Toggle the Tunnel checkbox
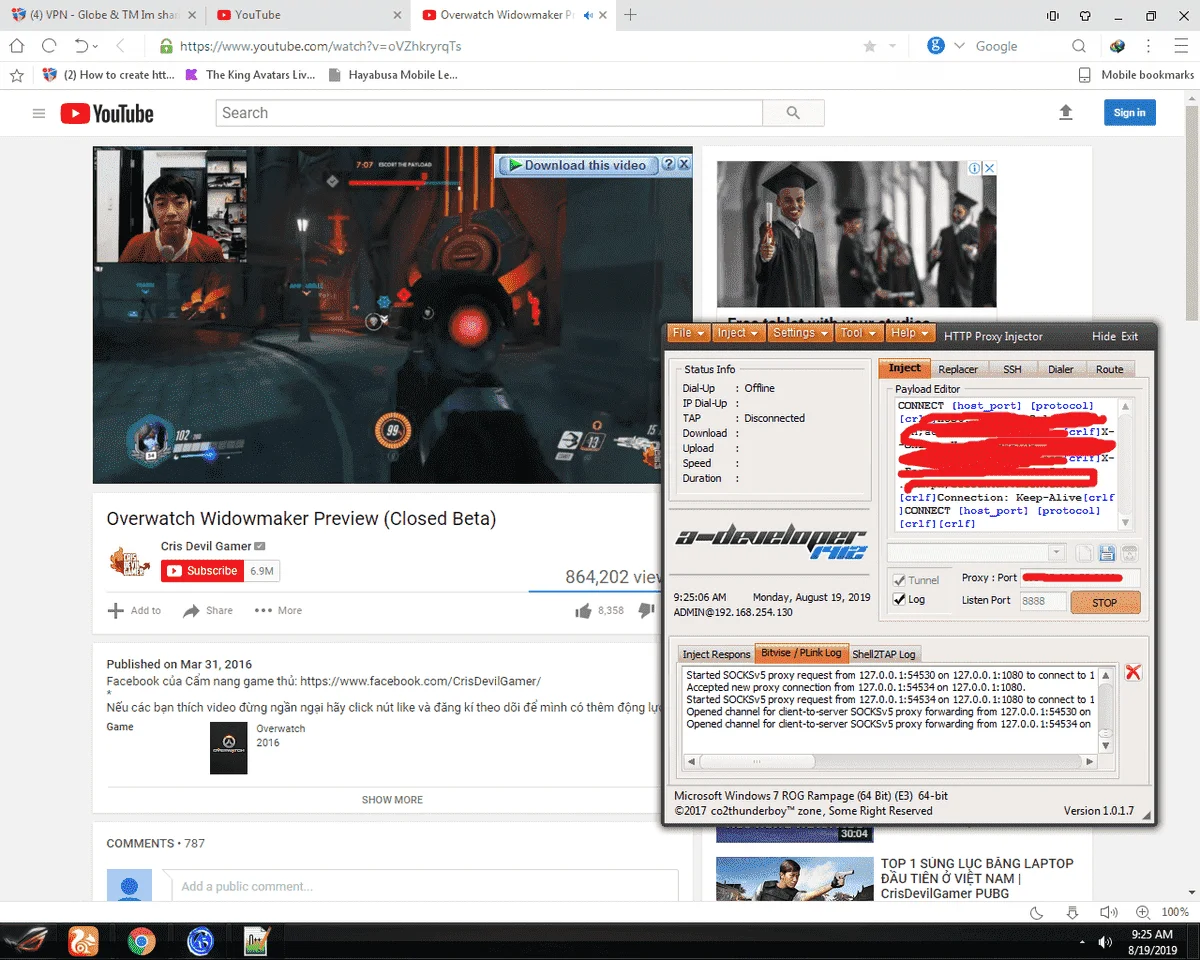Viewport: 1200px width, 960px height. [x=898, y=580]
